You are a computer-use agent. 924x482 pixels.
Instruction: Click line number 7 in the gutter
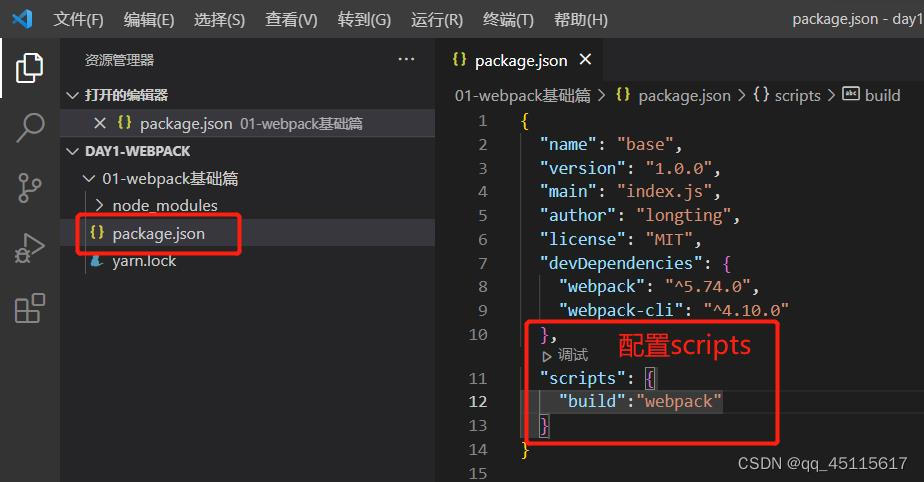click(483, 263)
